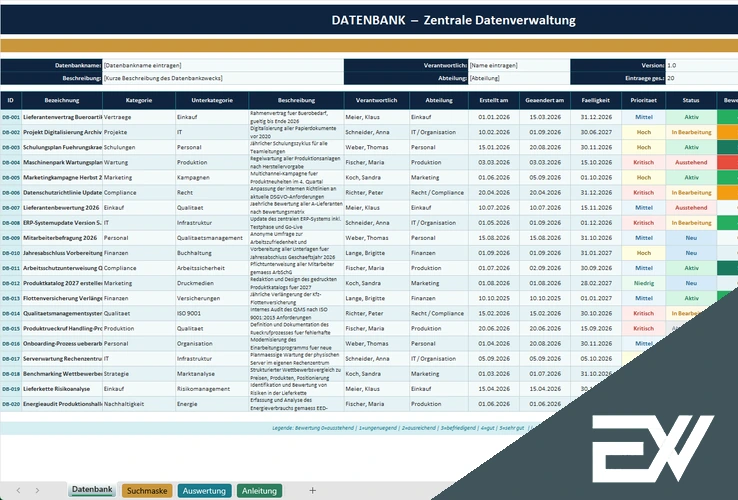Click the Erstellt am column header
The image size is (738, 500).
point(494,100)
